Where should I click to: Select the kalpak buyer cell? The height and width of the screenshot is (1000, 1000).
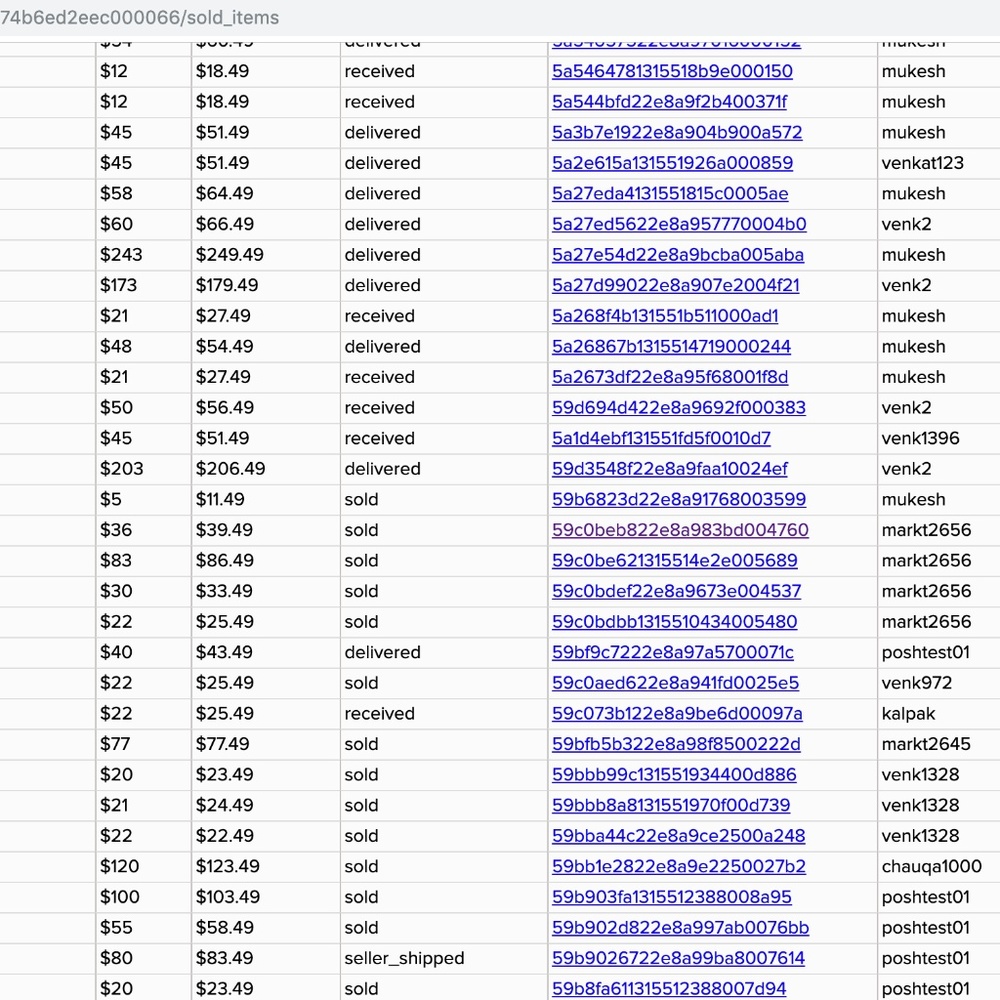coord(938,714)
